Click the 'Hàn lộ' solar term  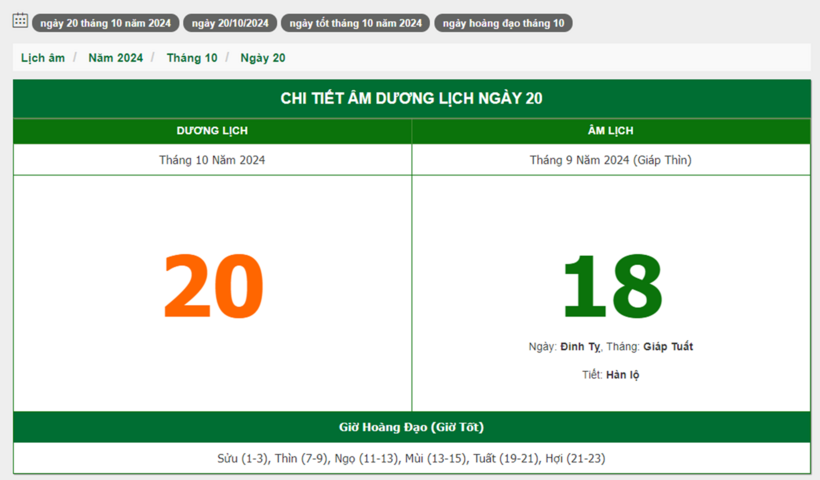(x=622, y=375)
